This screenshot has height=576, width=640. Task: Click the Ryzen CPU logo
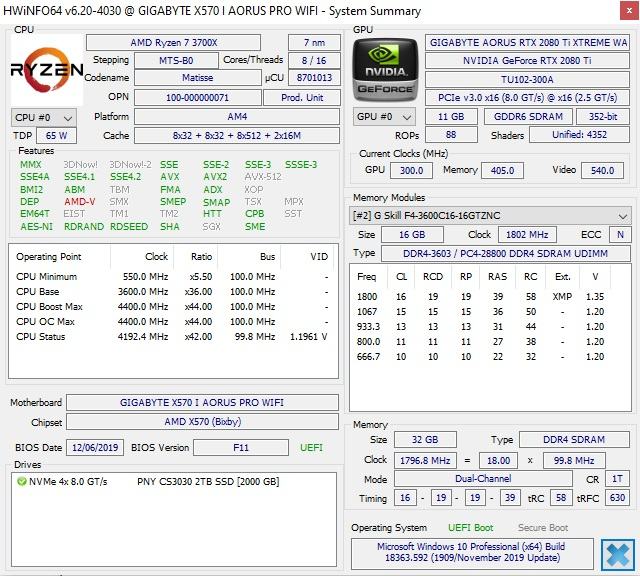47,70
